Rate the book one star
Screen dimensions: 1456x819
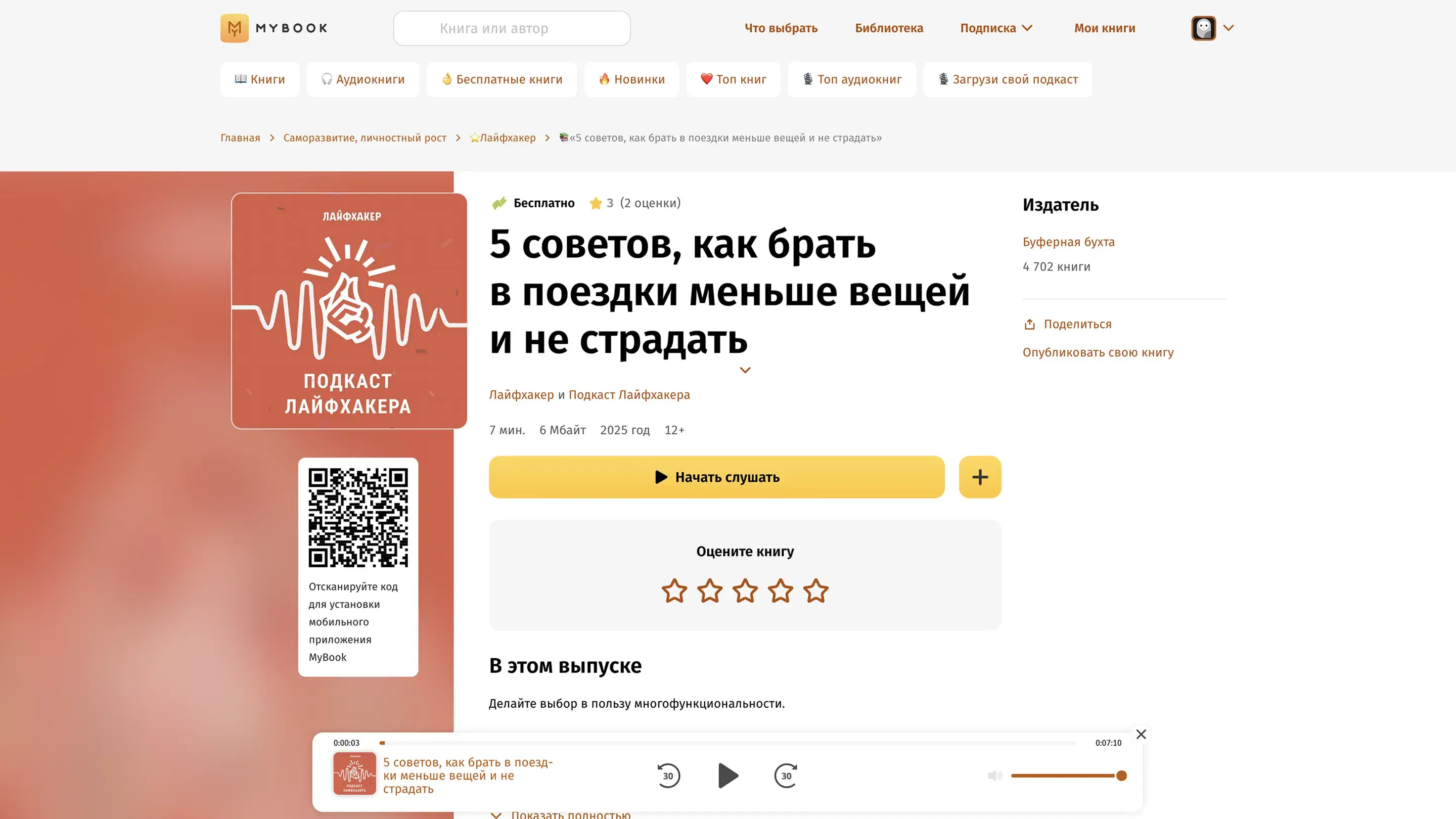(x=674, y=590)
